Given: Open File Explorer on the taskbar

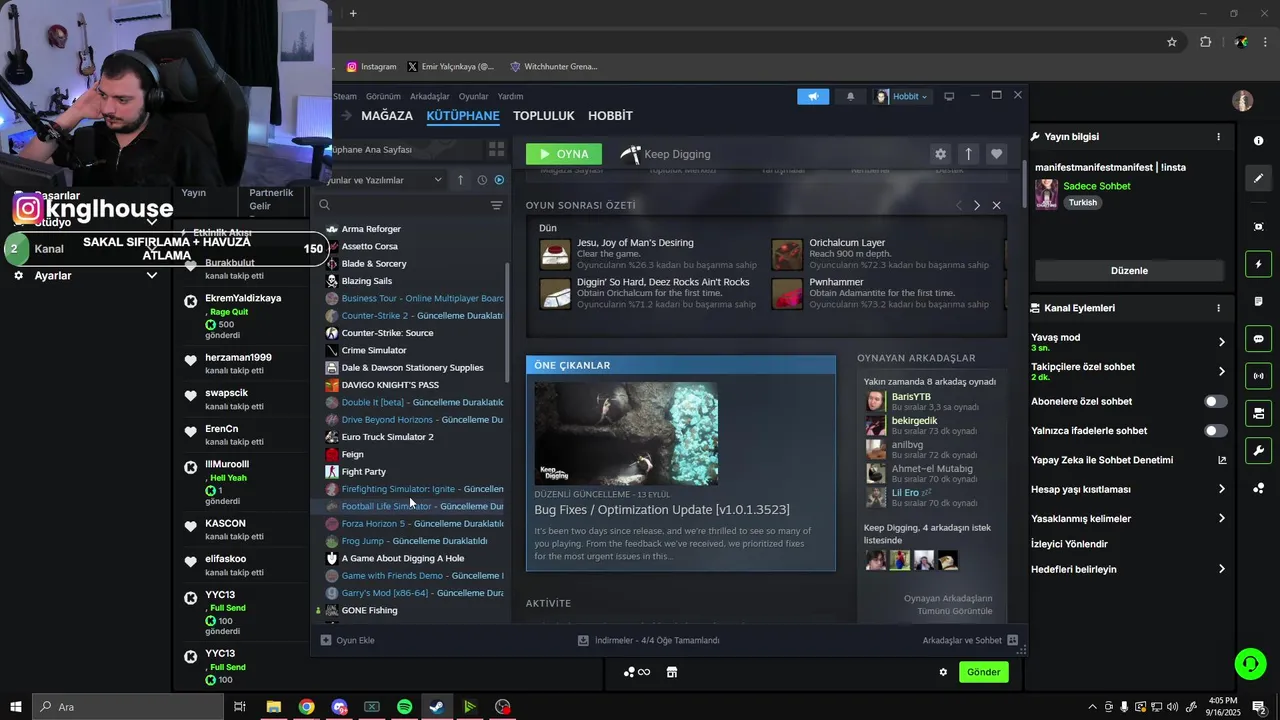Looking at the screenshot, I should (273, 707).
